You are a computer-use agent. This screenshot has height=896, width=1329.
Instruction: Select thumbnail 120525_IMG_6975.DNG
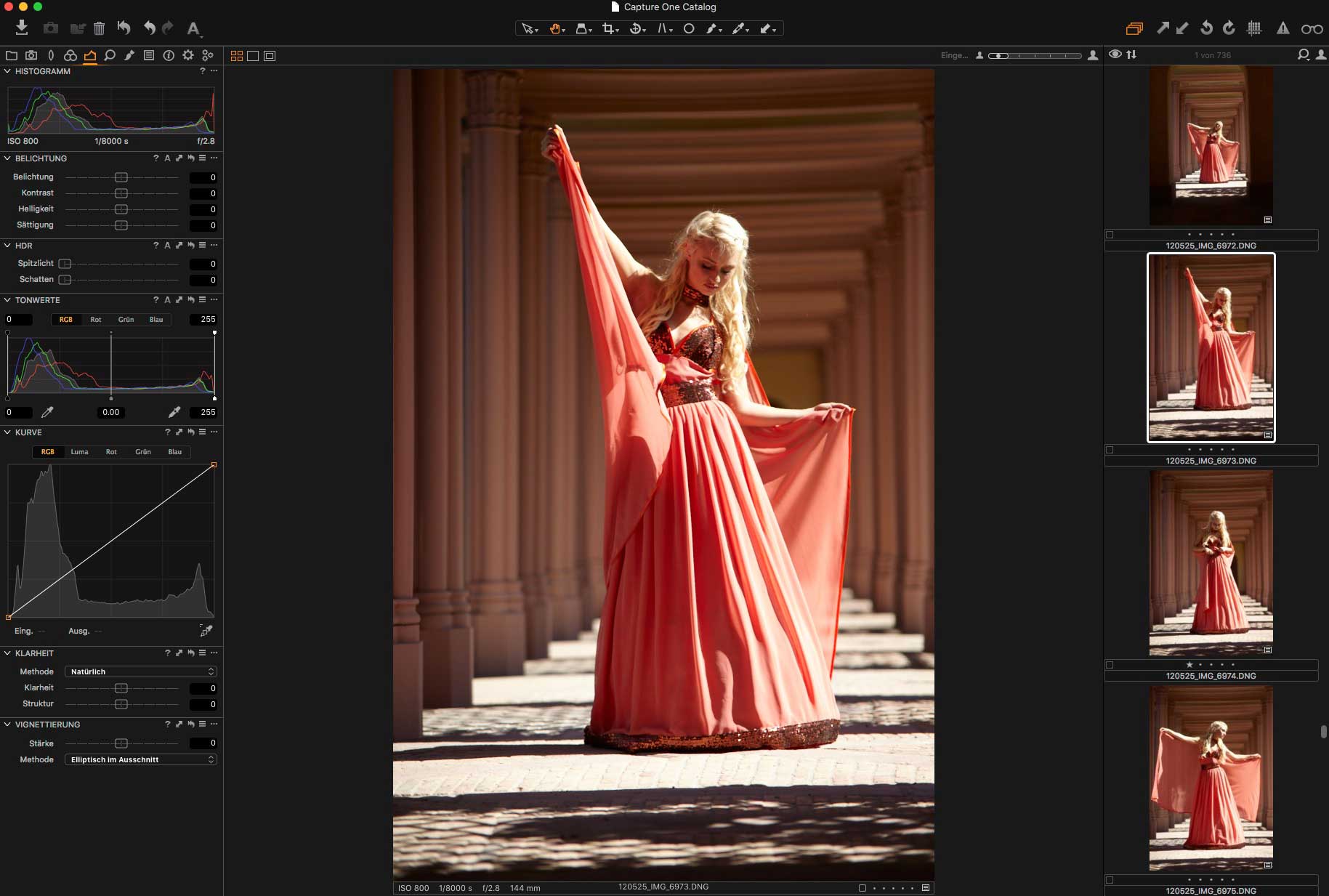pyautogui.click(x=1211, y=778)
